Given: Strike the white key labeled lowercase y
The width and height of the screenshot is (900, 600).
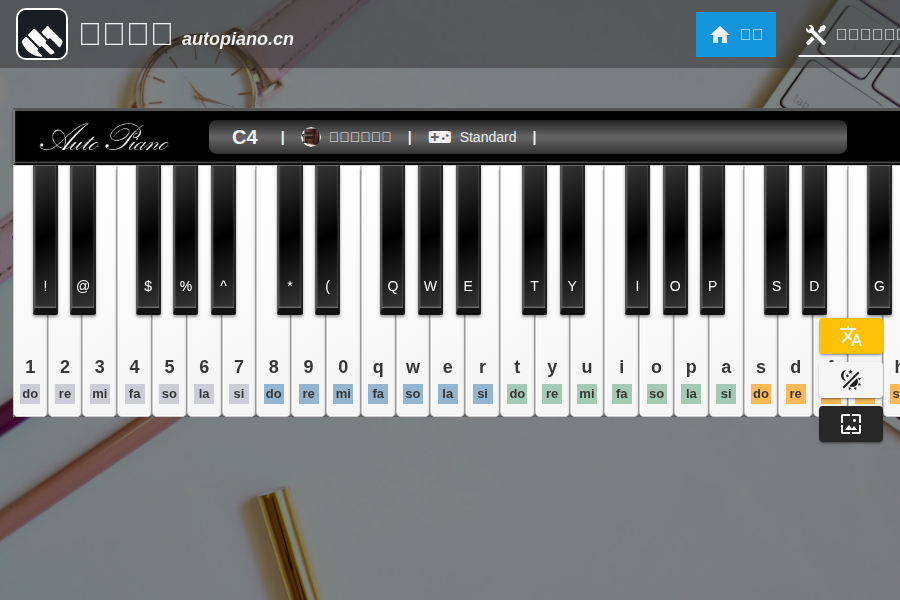Looking at the screenshot, I should (x=552, y=367).
